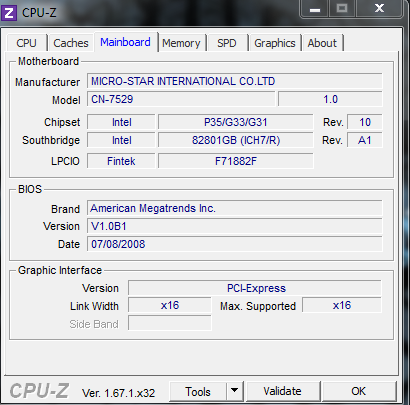Select the southbridge value 82801GB (ICH7/R)
Viewport: 410px width, 405px height.
236,140
